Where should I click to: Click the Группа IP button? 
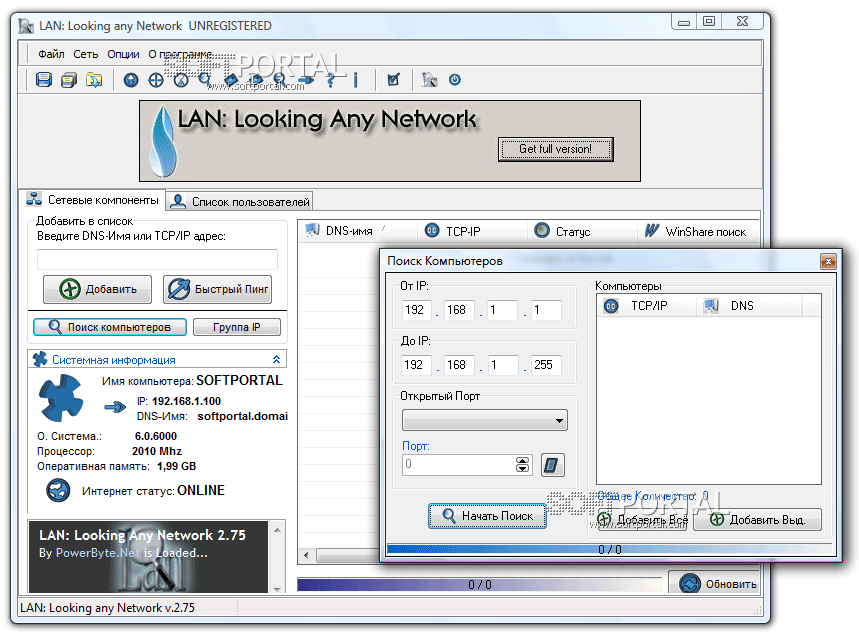click(237, 327)
